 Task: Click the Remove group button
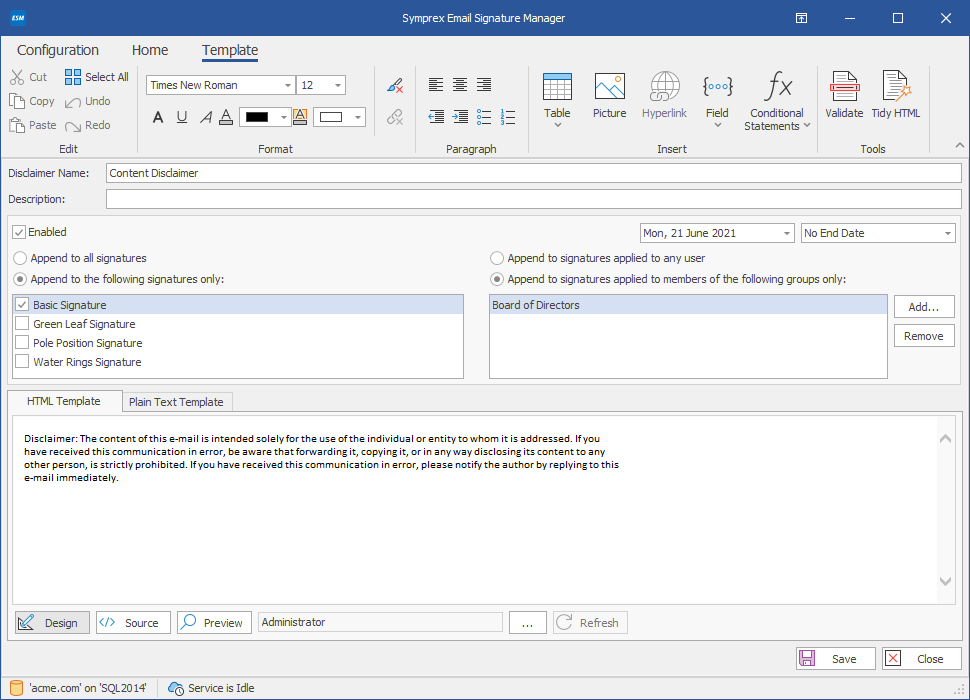coord(924,336)
